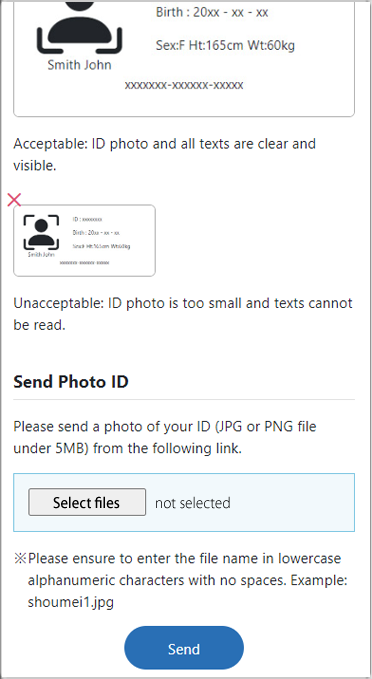372x679 pixels.
Task: Click the 'Please send a photo of your ID' instruction
Action: coord(165,437)
